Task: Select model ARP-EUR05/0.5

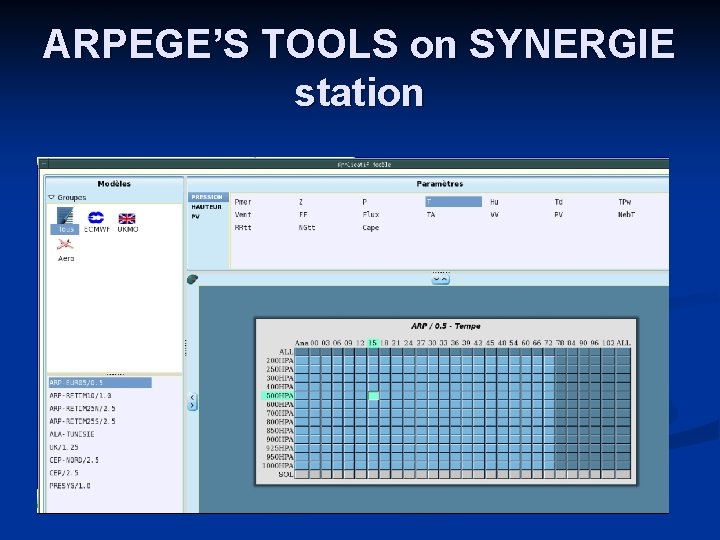Action: tap(100, 382)
